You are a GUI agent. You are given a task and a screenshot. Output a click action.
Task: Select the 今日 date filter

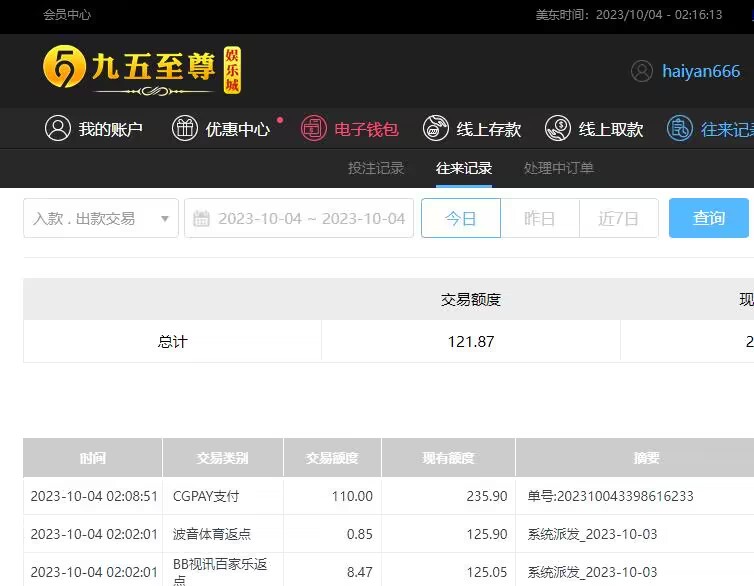pos(460,218)
